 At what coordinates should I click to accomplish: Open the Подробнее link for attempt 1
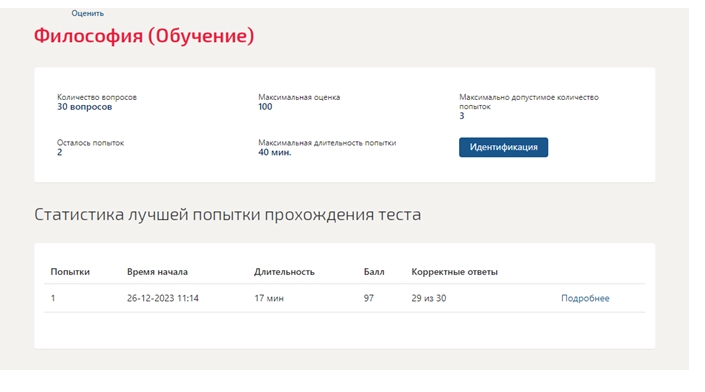click(585, 298)
